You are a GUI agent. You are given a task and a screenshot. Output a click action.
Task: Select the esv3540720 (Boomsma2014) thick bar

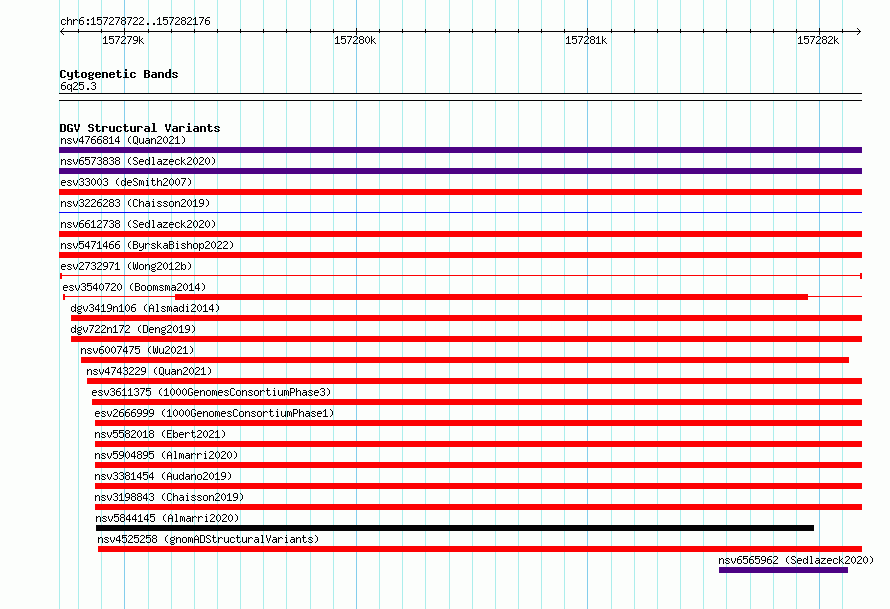492,297
